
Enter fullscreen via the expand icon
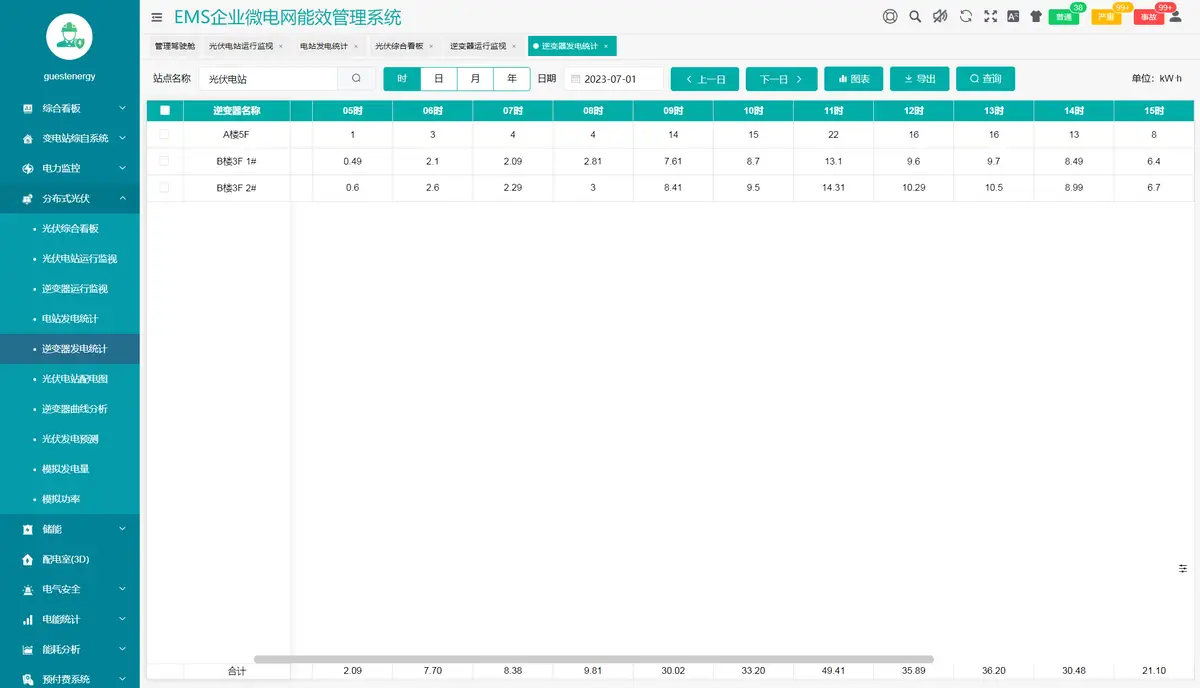tap(991, 16)
